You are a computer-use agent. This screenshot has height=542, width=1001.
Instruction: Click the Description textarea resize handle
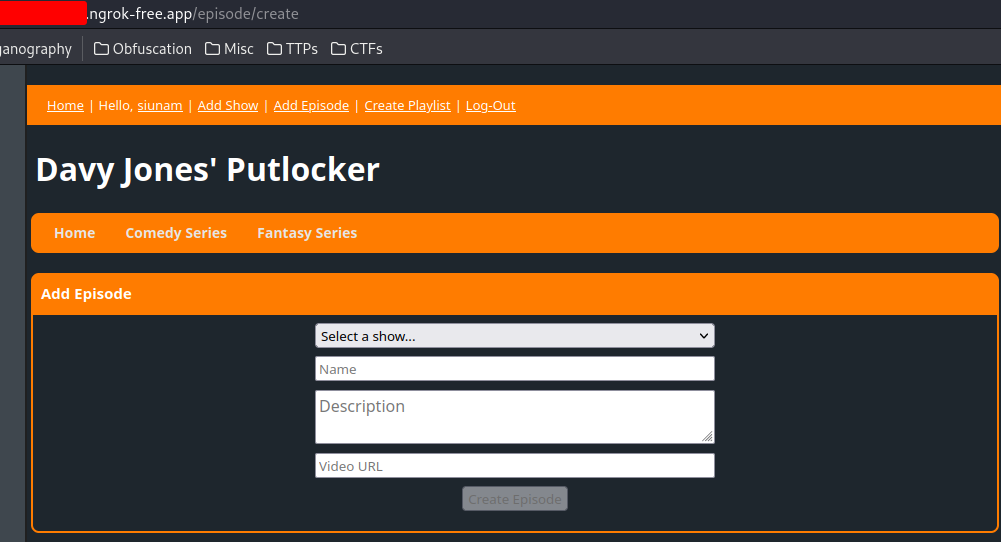(x=707, y=437)
